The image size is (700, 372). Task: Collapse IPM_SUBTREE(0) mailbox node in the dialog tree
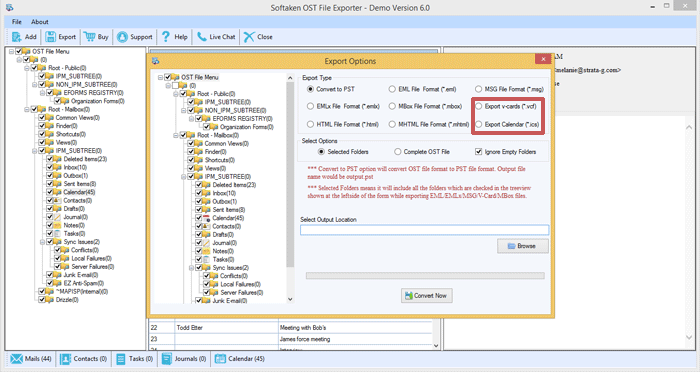(183, 177)
